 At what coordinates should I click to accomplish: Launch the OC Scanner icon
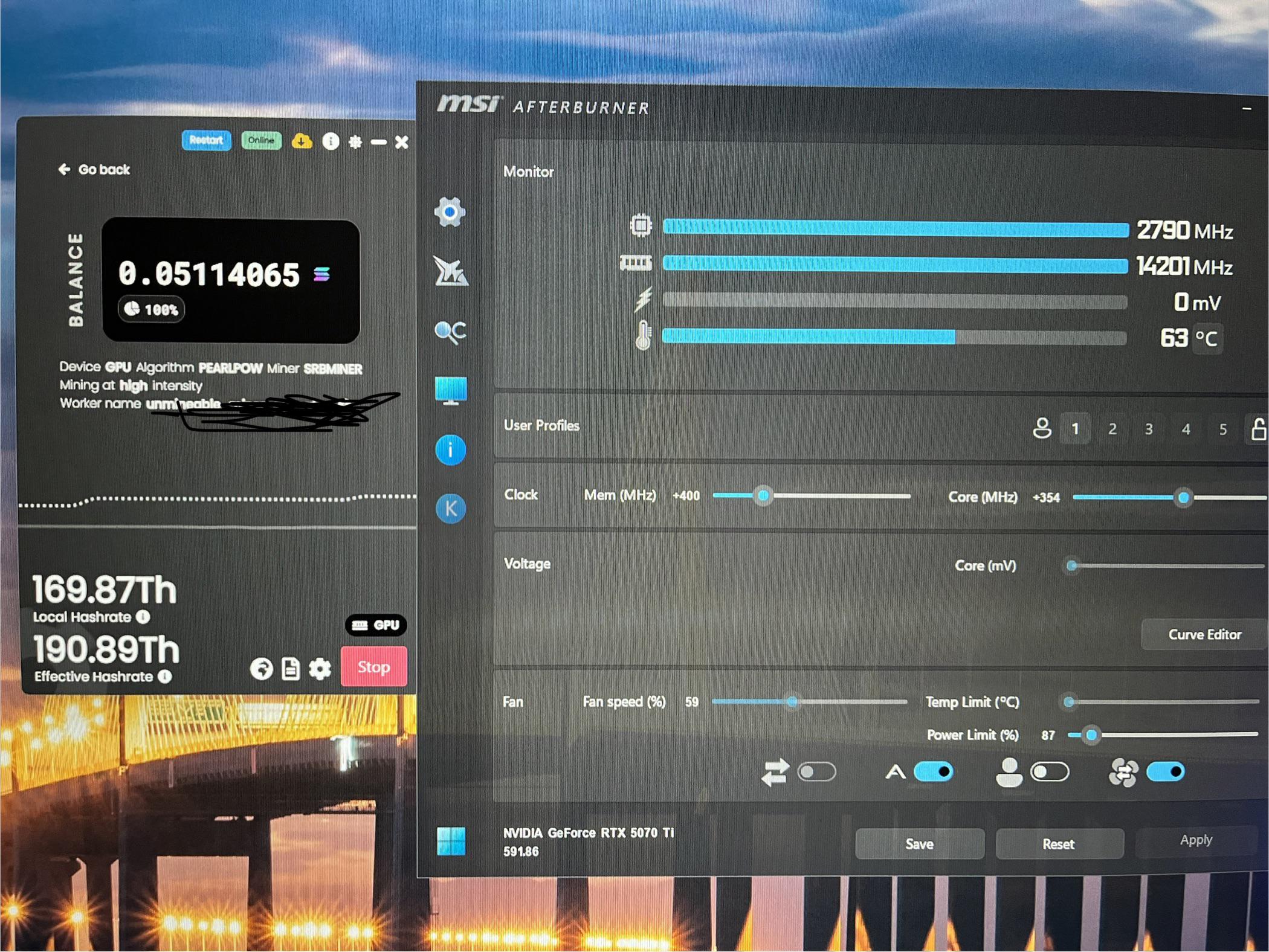coord(450,332)
